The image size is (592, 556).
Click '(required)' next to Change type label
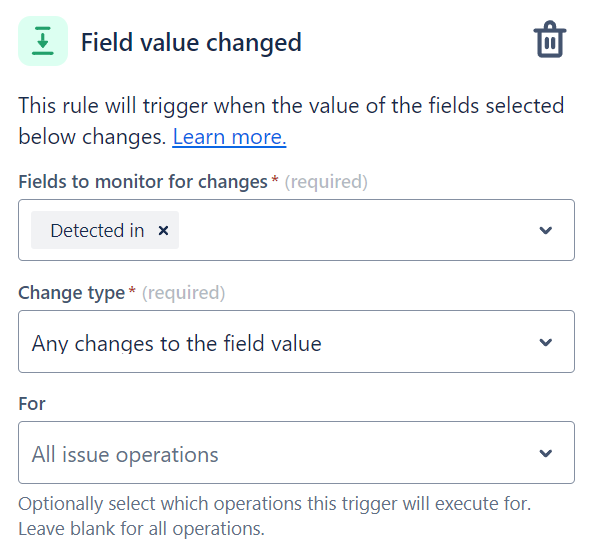[x=183, y=293]
